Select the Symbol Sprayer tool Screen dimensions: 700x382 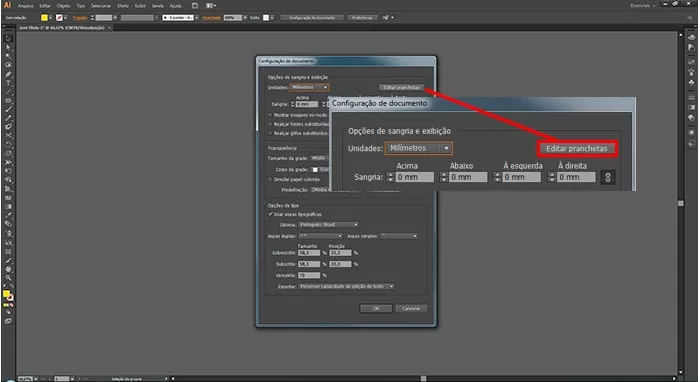(8, 233)
